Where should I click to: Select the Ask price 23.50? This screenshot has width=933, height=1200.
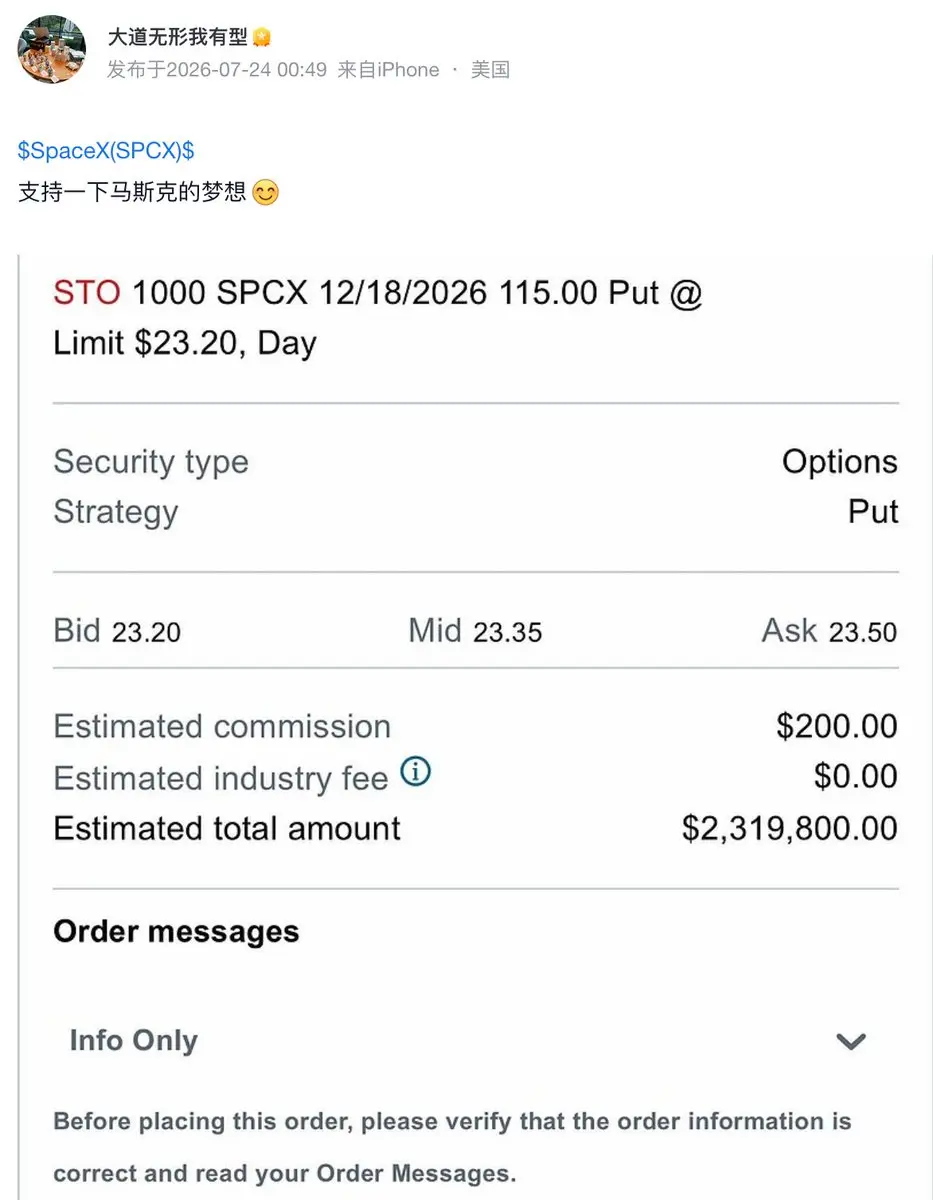(863, 632)
